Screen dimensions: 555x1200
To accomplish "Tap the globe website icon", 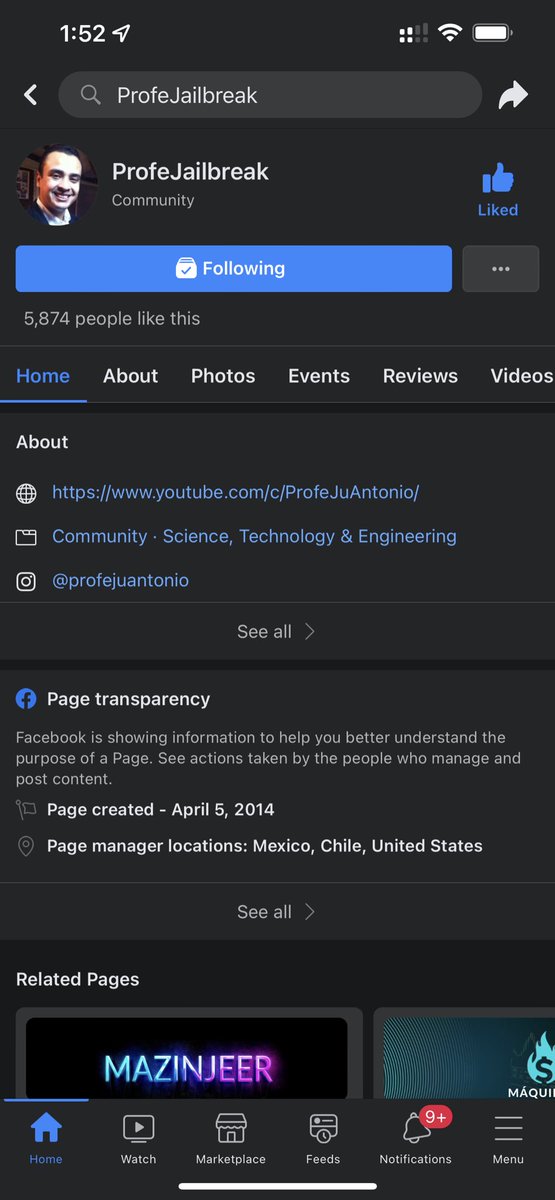I will 27,493.
